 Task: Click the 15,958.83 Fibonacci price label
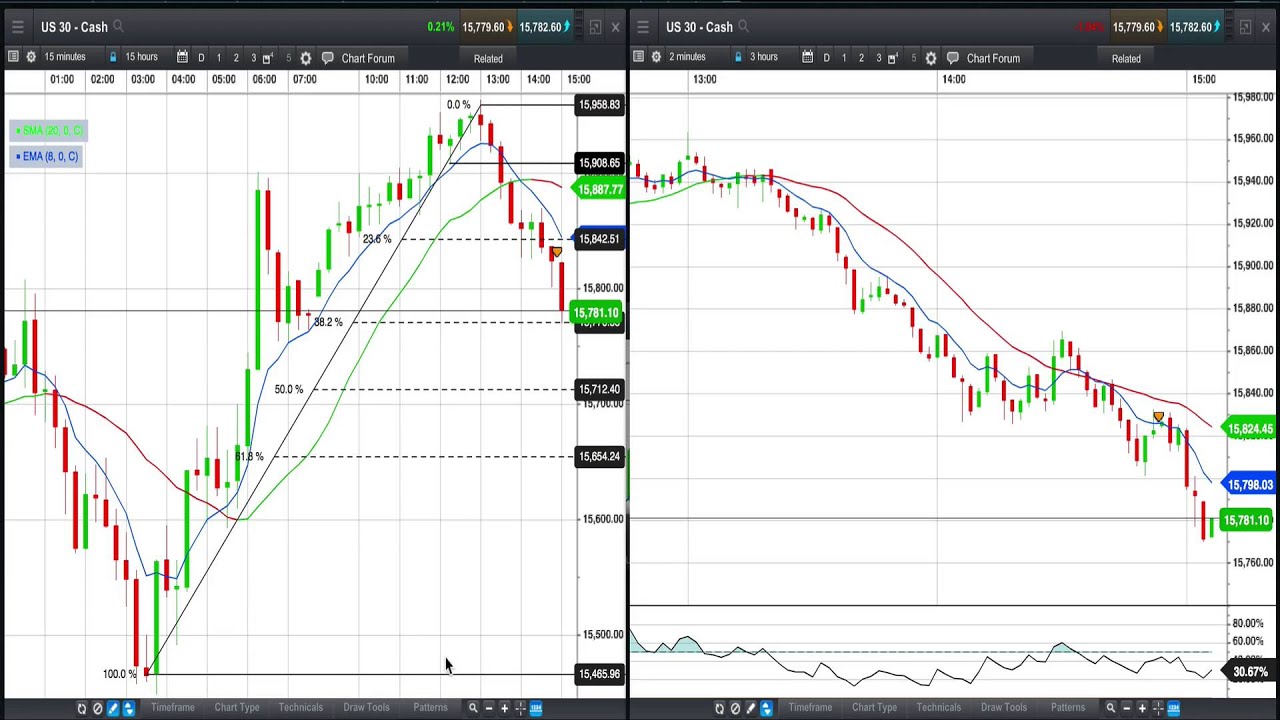pos(599,104)
